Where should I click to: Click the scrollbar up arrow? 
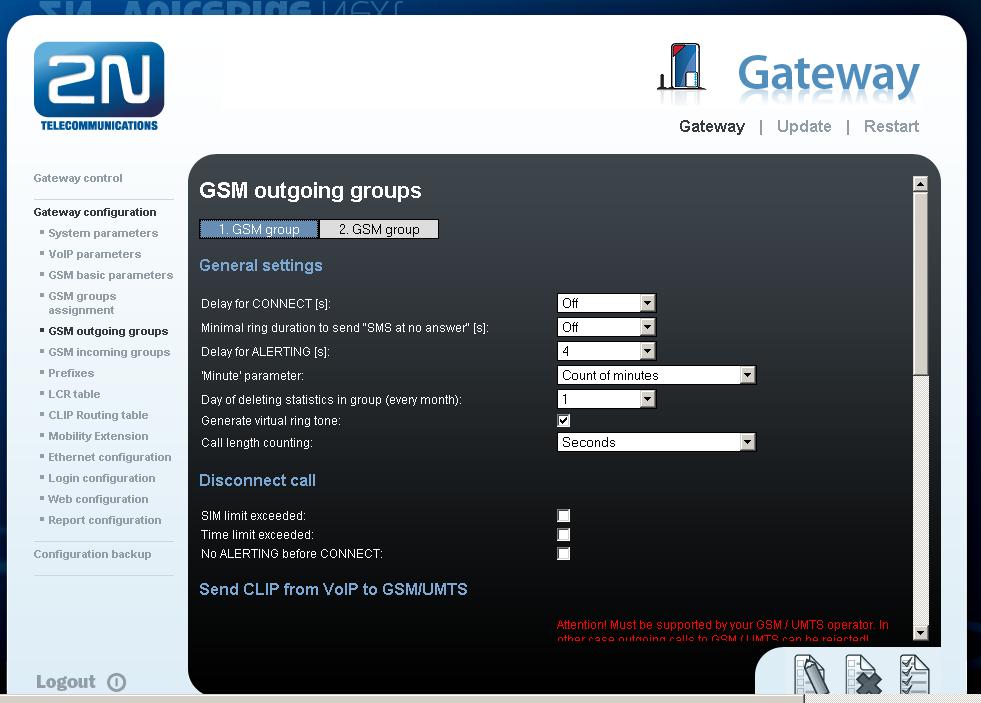pos(920,184)
